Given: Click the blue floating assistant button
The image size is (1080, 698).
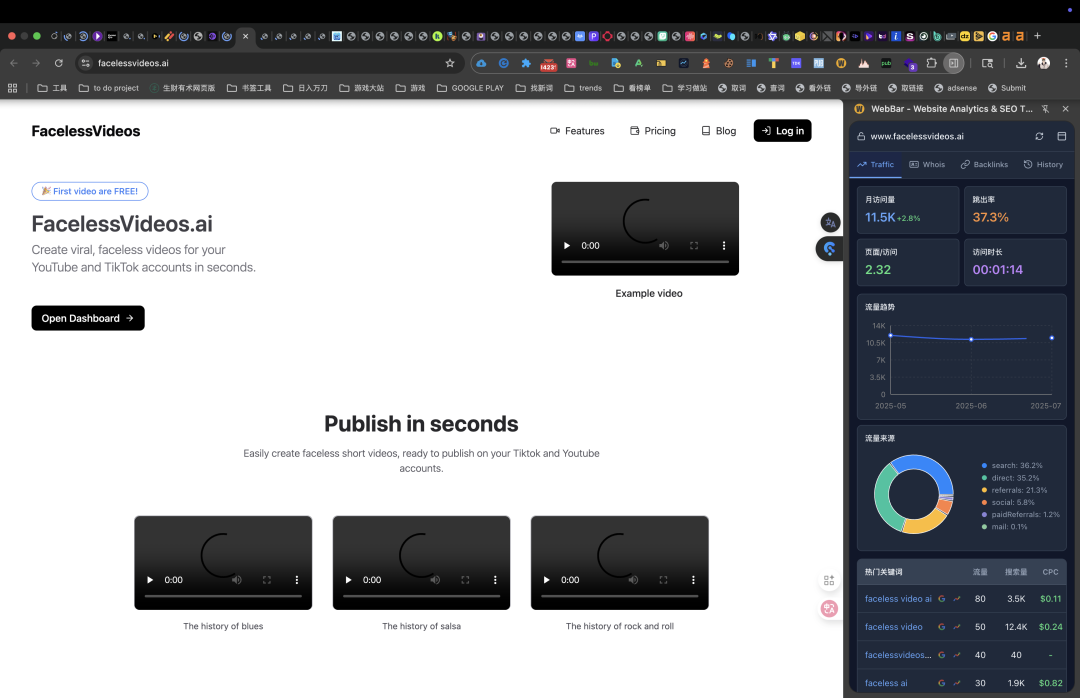Looking at the screenshot, I should pyautogui.click(x=830, y=249).
